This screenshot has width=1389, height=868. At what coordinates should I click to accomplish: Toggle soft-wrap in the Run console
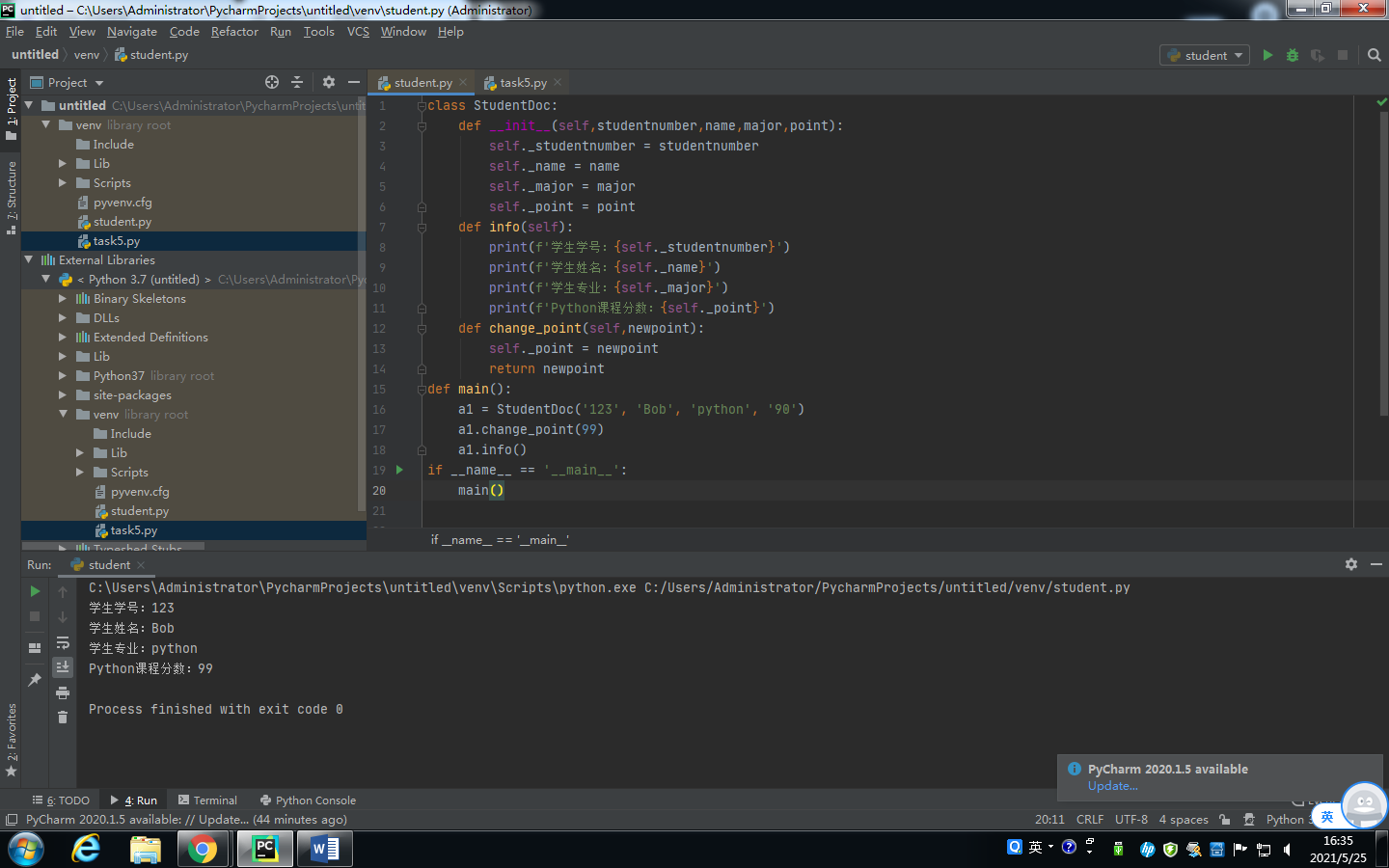[63, 642]
